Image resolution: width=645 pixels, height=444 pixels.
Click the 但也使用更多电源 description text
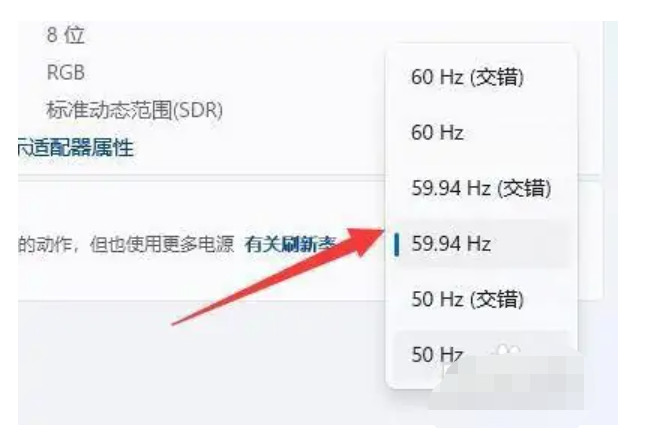point(162,244)
